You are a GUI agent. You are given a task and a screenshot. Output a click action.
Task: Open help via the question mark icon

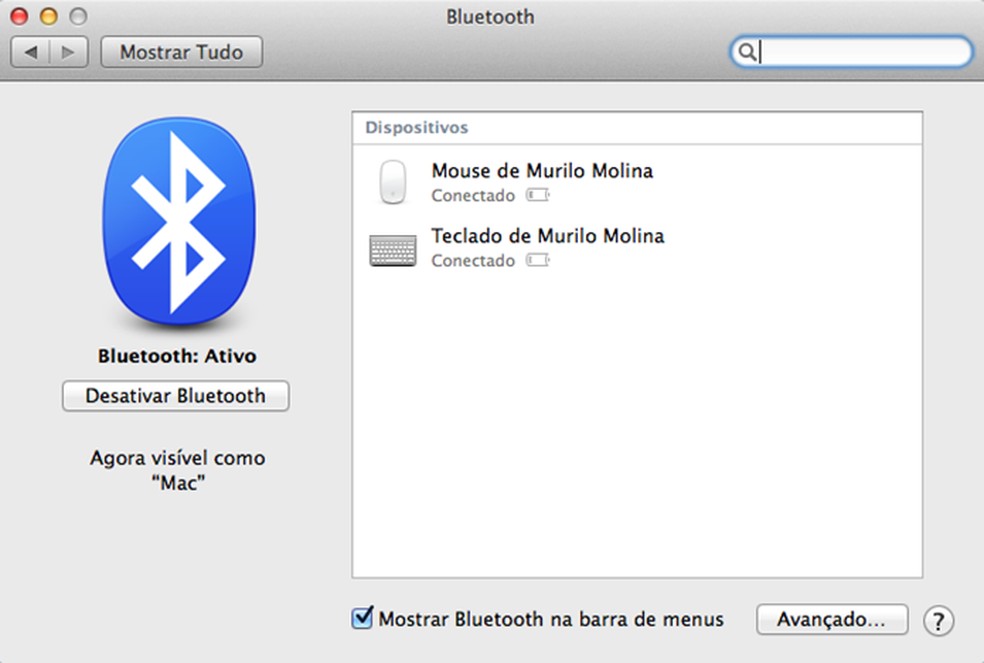[937, 620]
